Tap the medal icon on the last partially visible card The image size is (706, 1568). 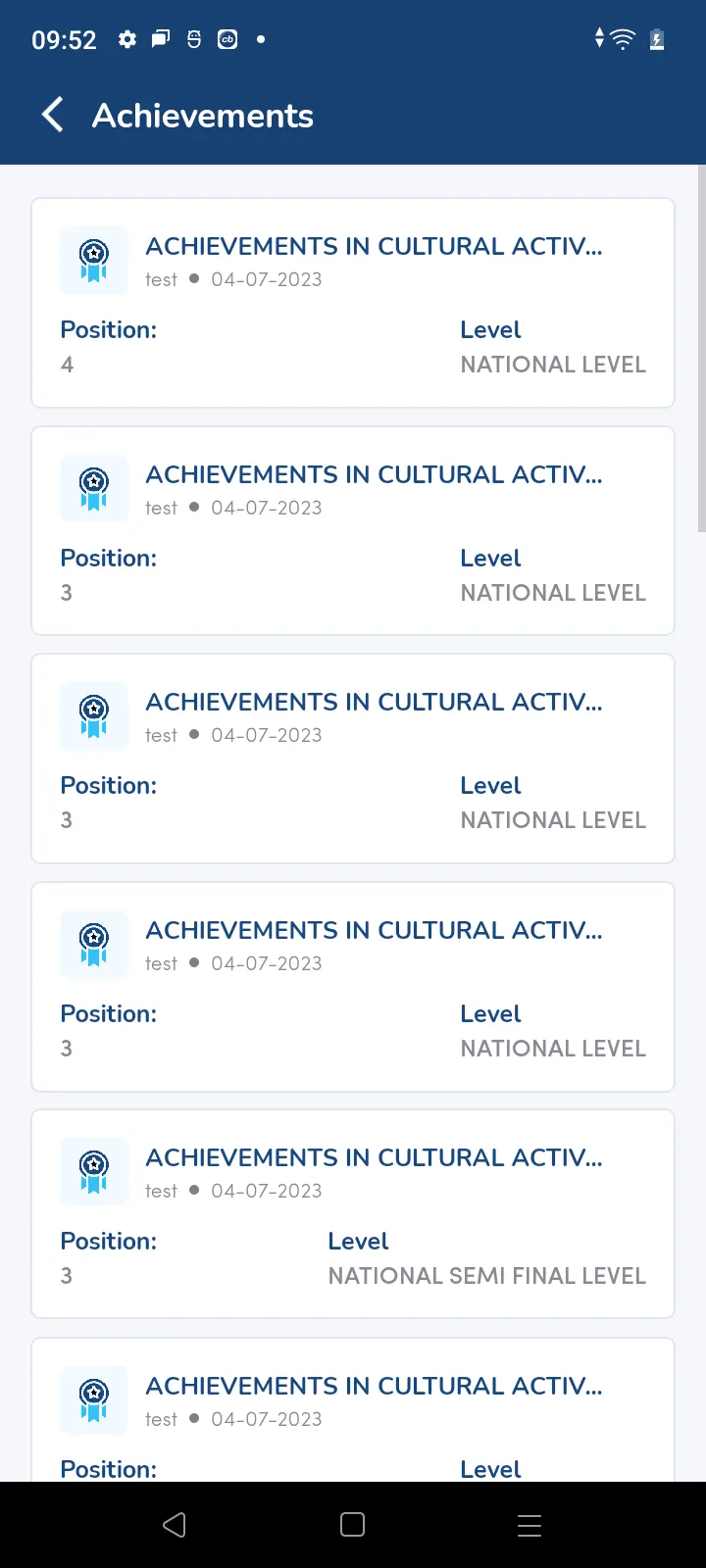tap(94, 1400)
